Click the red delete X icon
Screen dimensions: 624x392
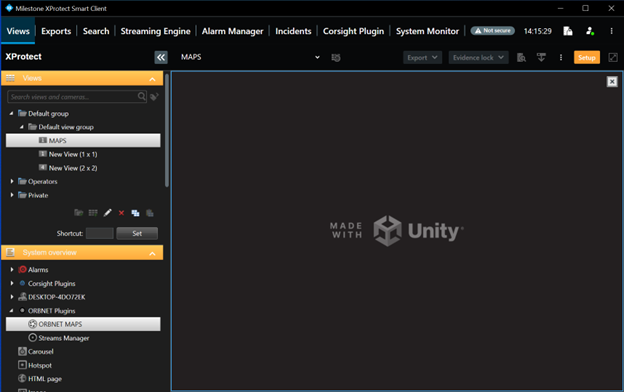121,213
